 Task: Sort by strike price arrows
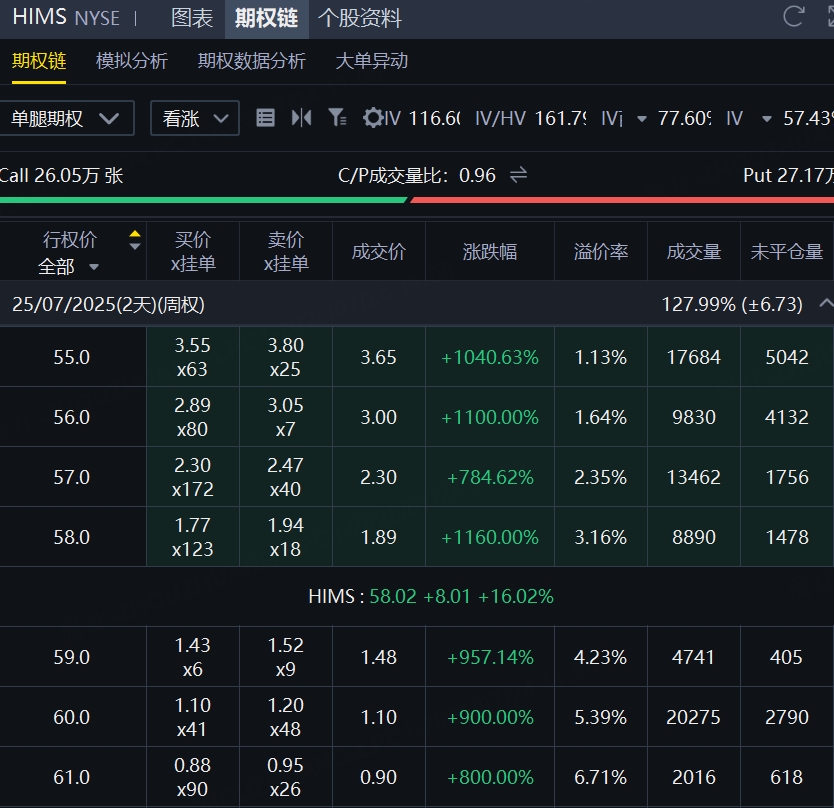[135, 240]
